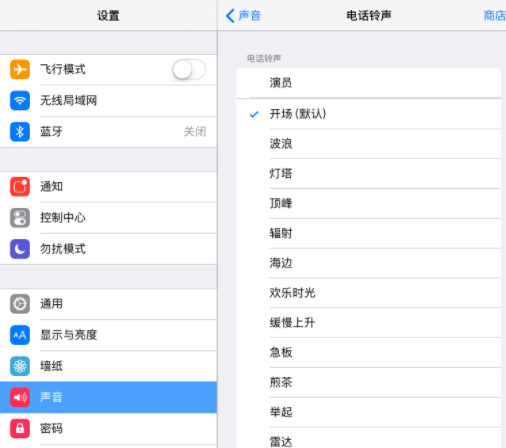Open the 通知 notifications icon

tap(20, 187)
